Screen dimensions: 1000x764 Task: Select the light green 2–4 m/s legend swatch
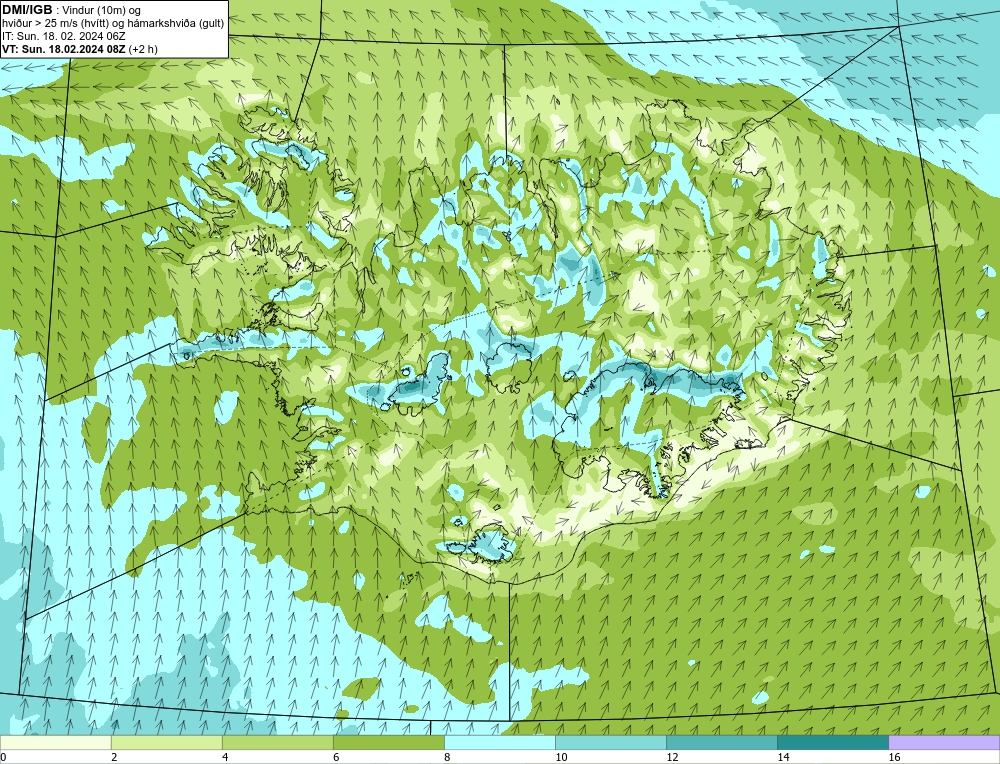(166, 742)
